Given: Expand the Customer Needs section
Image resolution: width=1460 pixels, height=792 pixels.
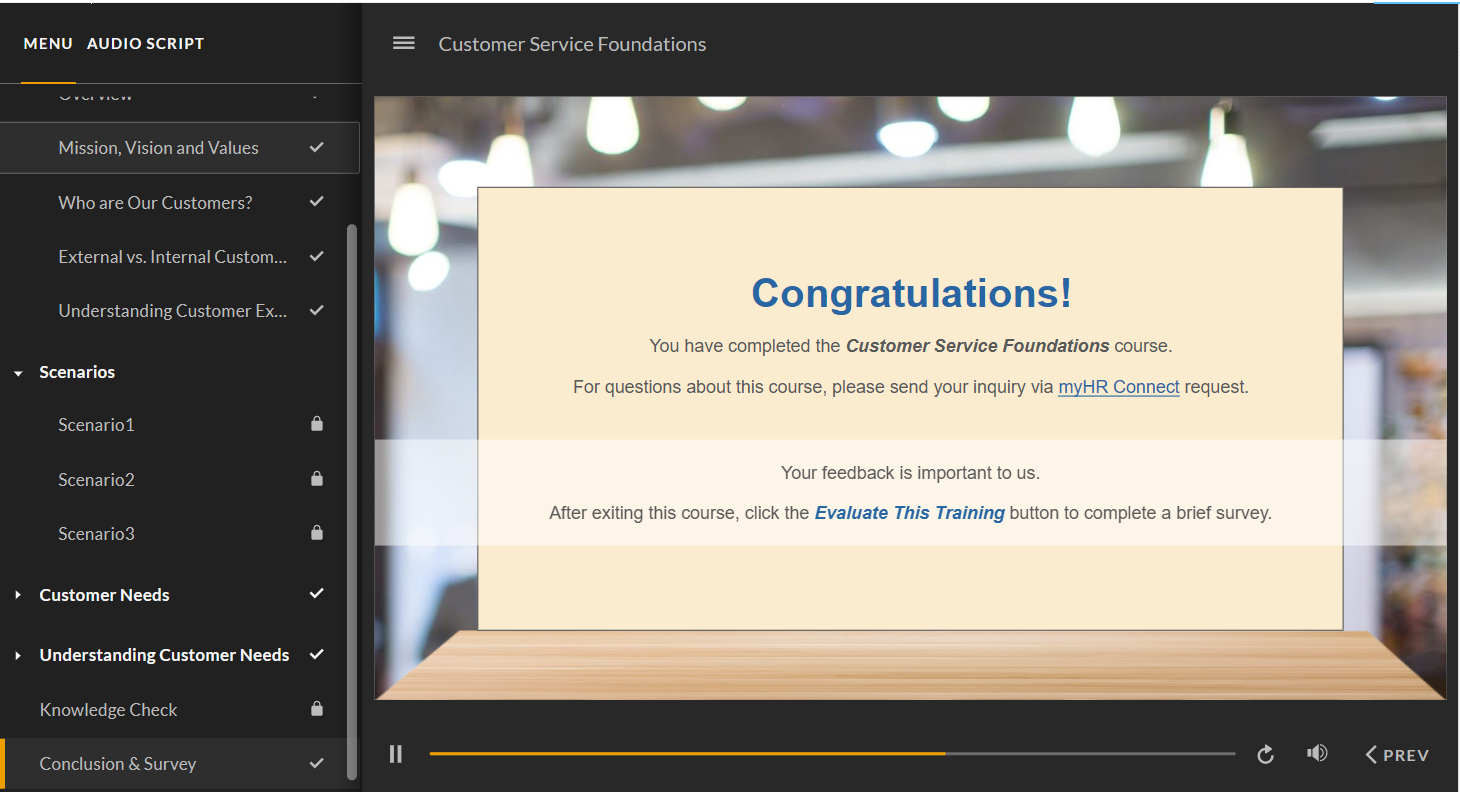Looking at the screenshot, I should click(17, 594).
